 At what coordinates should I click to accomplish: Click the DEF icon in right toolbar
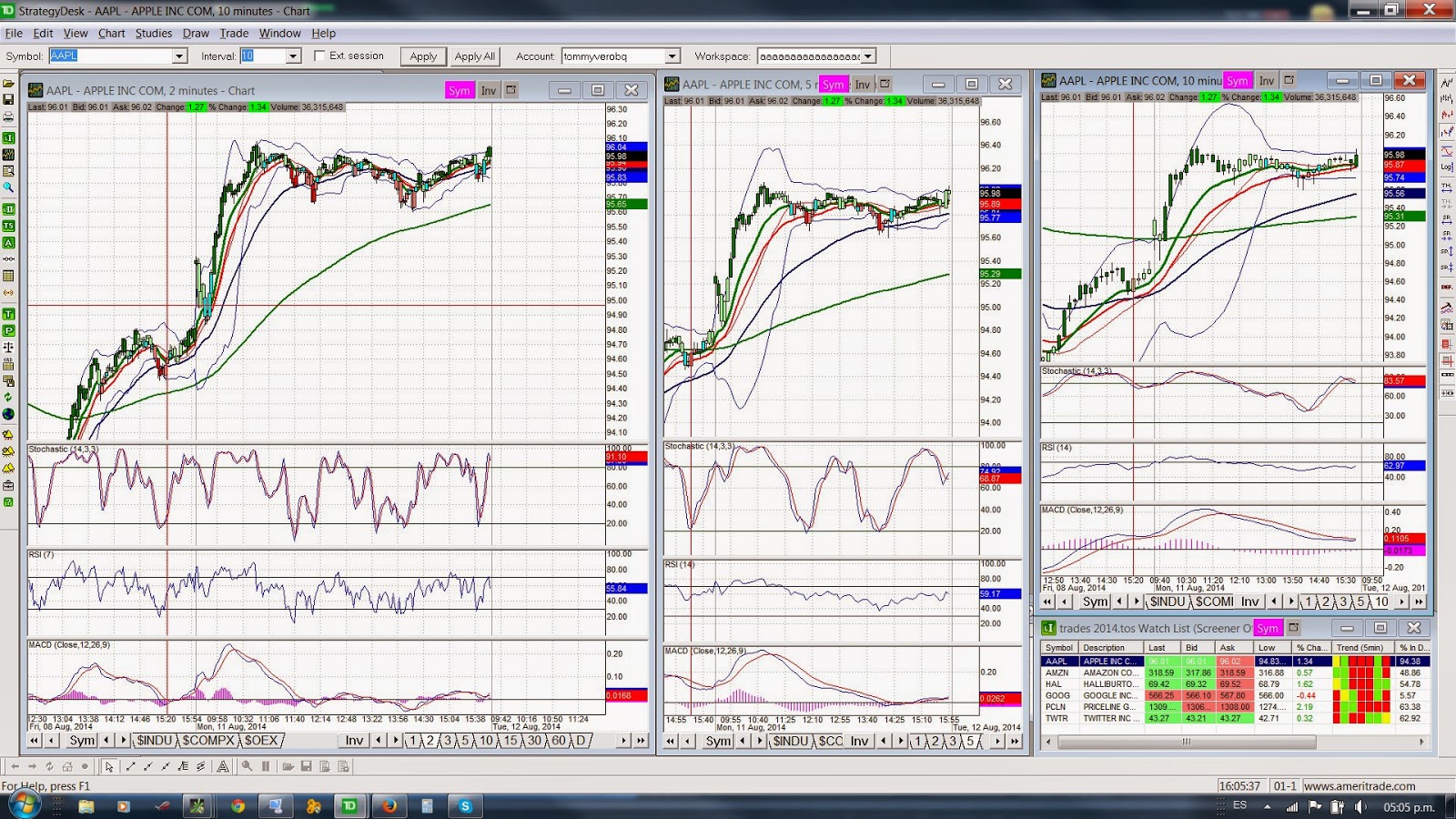(x=1447, y=287)
